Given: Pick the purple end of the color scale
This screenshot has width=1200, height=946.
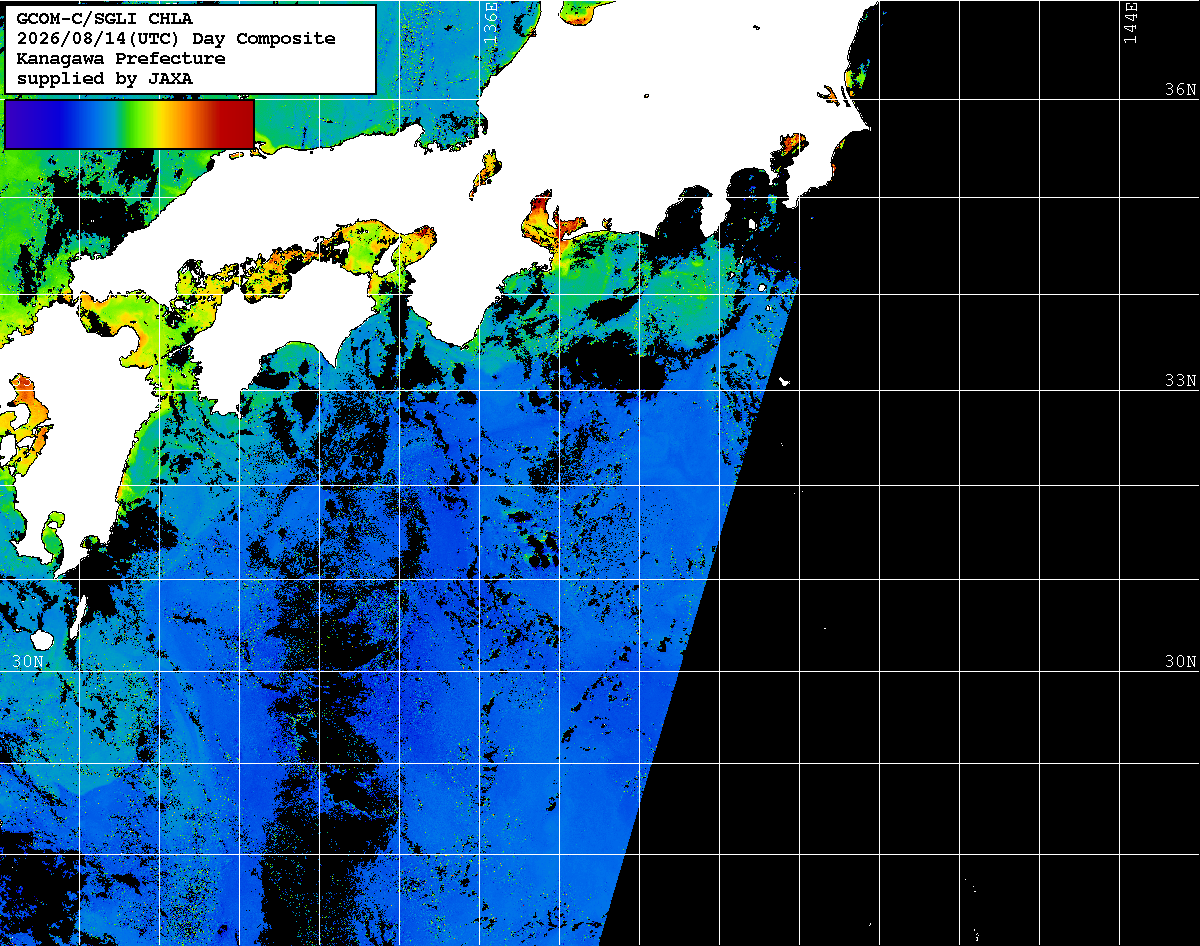Looking at the screenshot, I should (22, 124).
